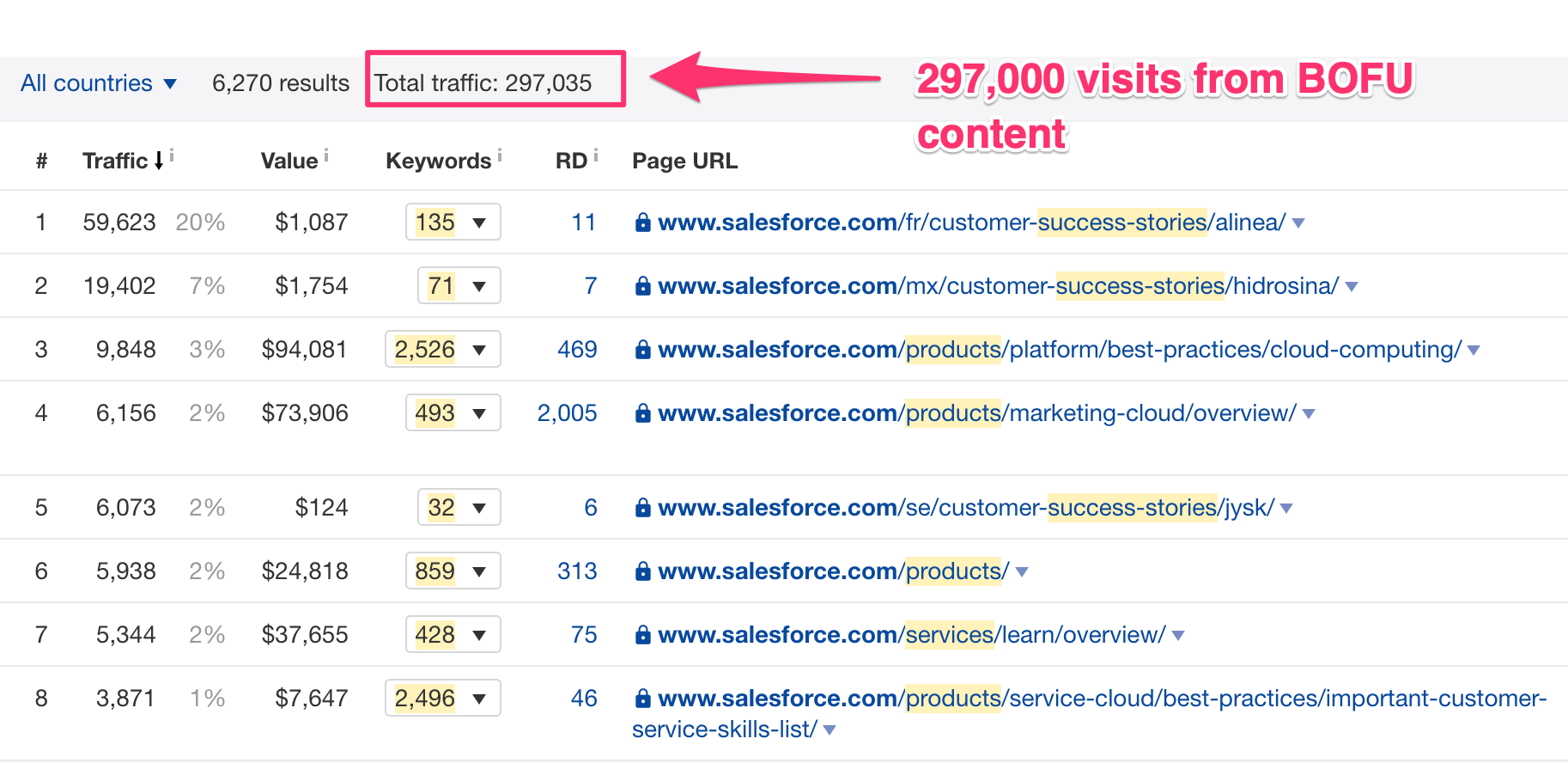Open referring domains count 469
1568x763 pixels.
click(x=577, y=350)
